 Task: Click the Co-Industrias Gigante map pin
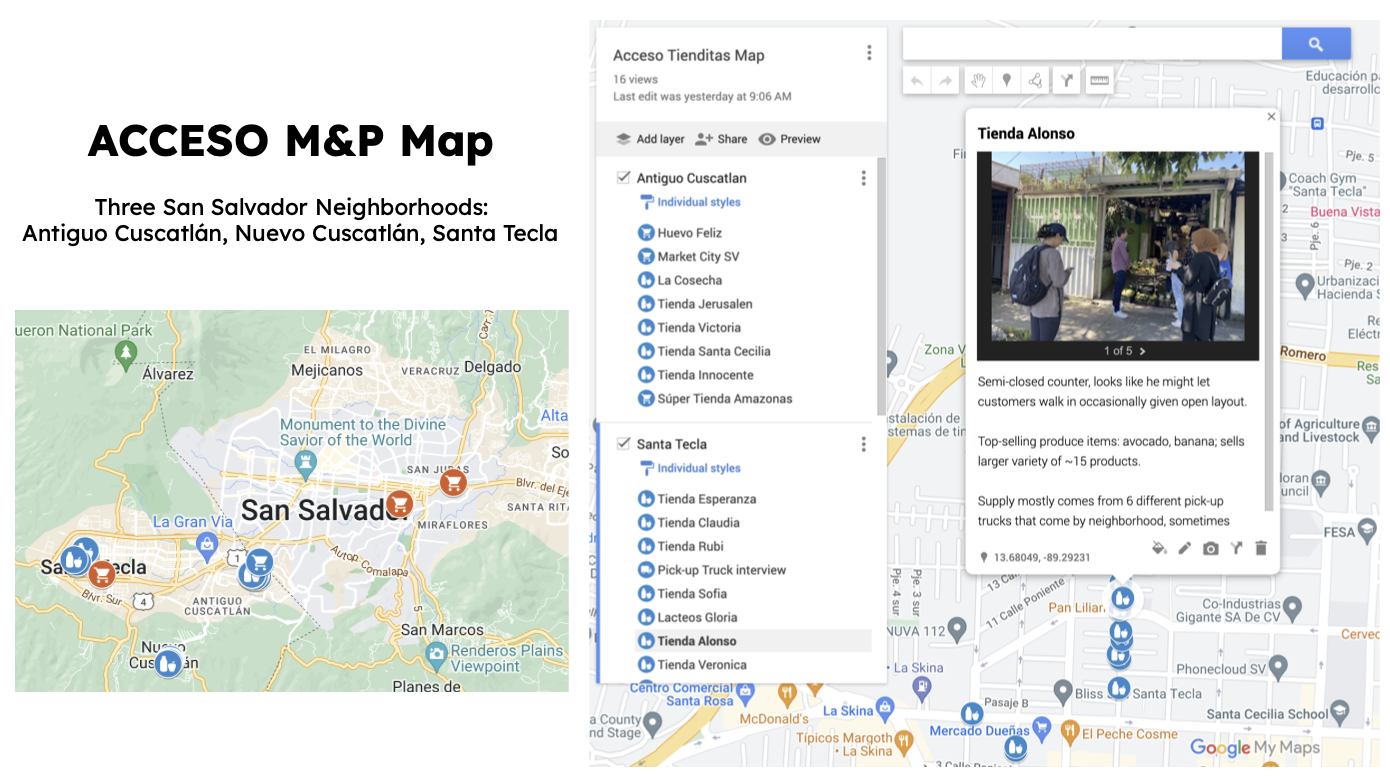[x=1292, y=607]
